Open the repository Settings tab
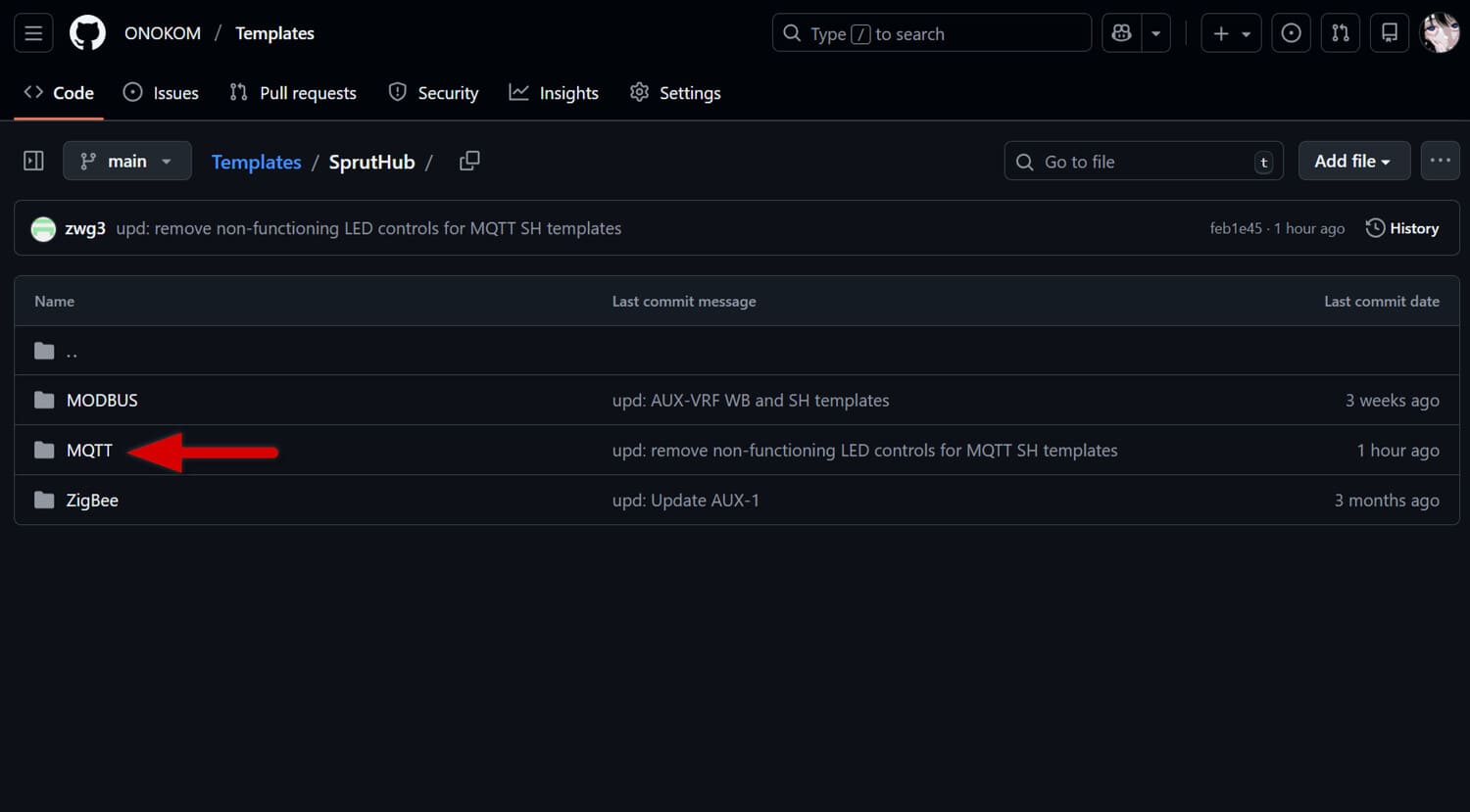The height and width of the screenshot is (812, 1470). point(675,92)
